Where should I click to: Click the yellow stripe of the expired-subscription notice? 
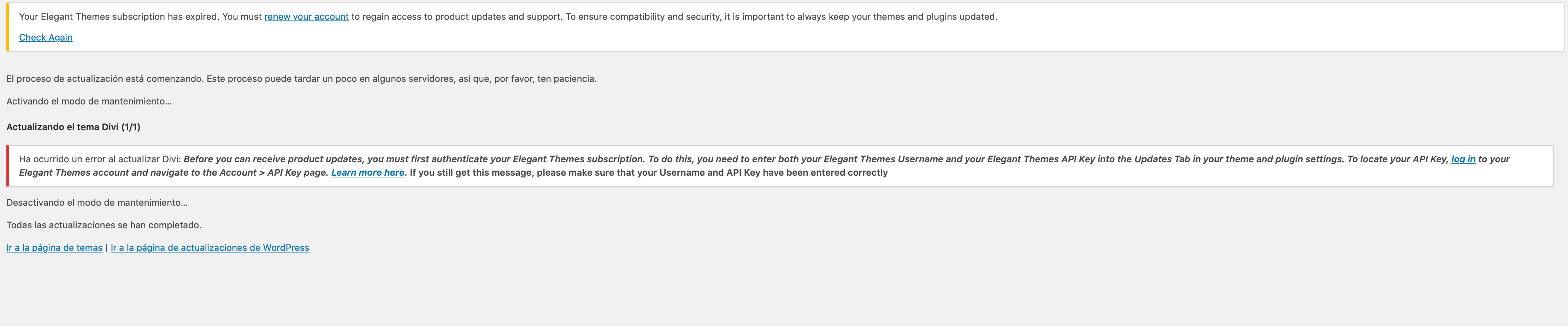pyautogui.click(x=8, y=27)
